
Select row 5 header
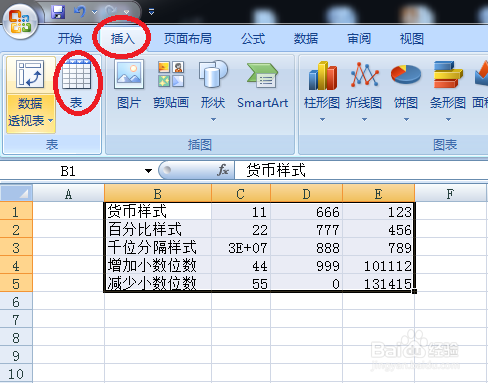click(16, 284)
